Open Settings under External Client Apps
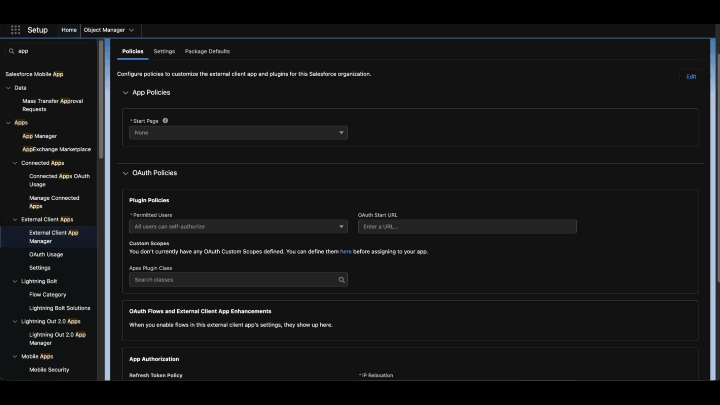The image size is (720, 405). (x=39, y=268)
